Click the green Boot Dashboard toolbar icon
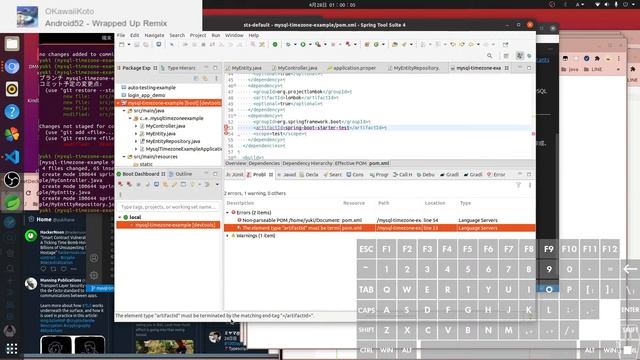The image size is (640, 360). 275,44
